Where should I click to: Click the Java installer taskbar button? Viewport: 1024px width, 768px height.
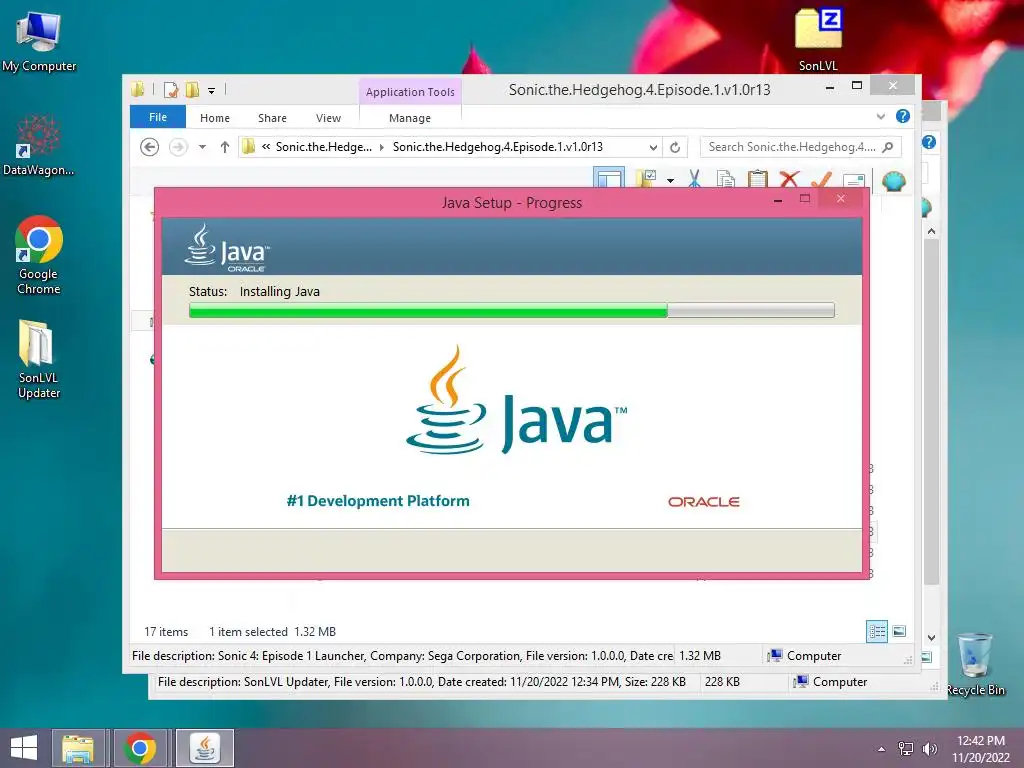click(205, 748)
